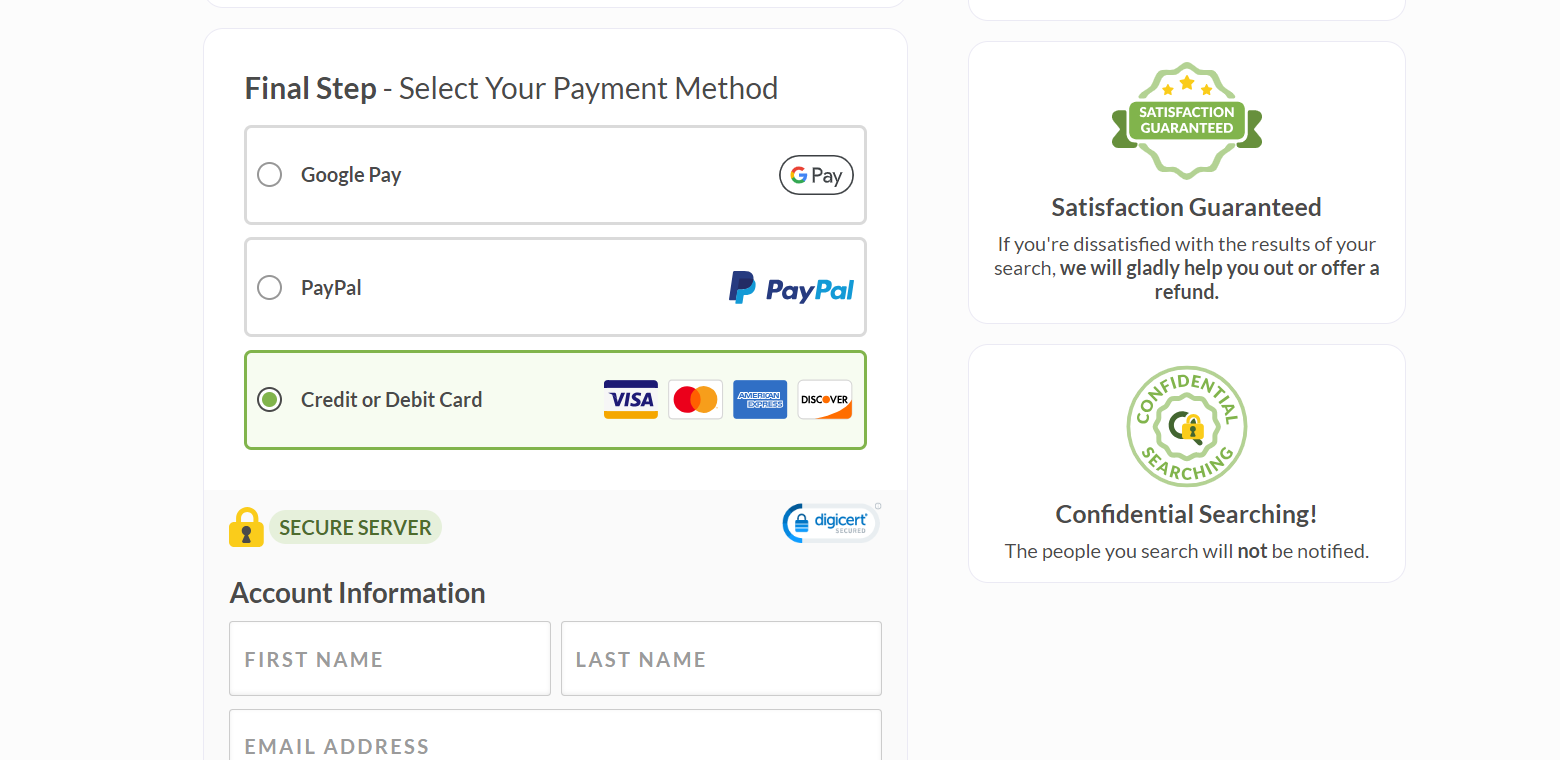Click the Discover card icon
This screenshot has width=1560, height=760.
click(x=824, y=400)
